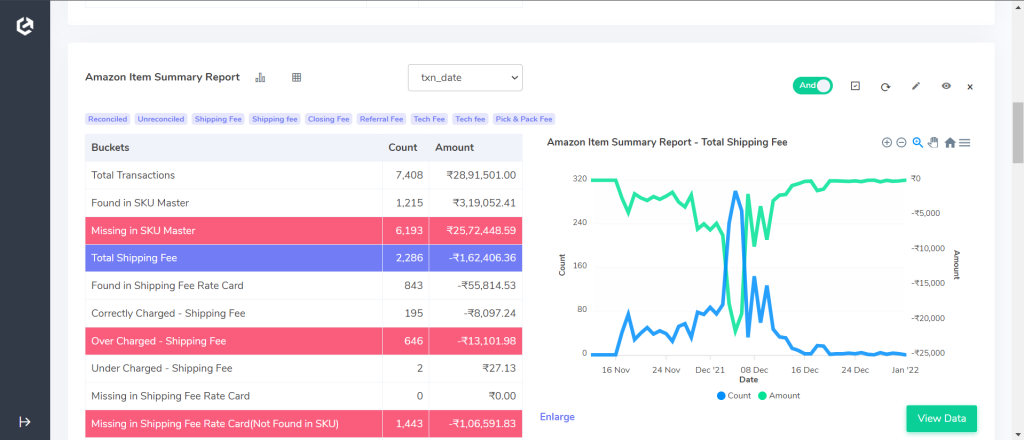Select the lowercase Shipping fee tag
This screenshot has width=1024, height=440.
274,119
